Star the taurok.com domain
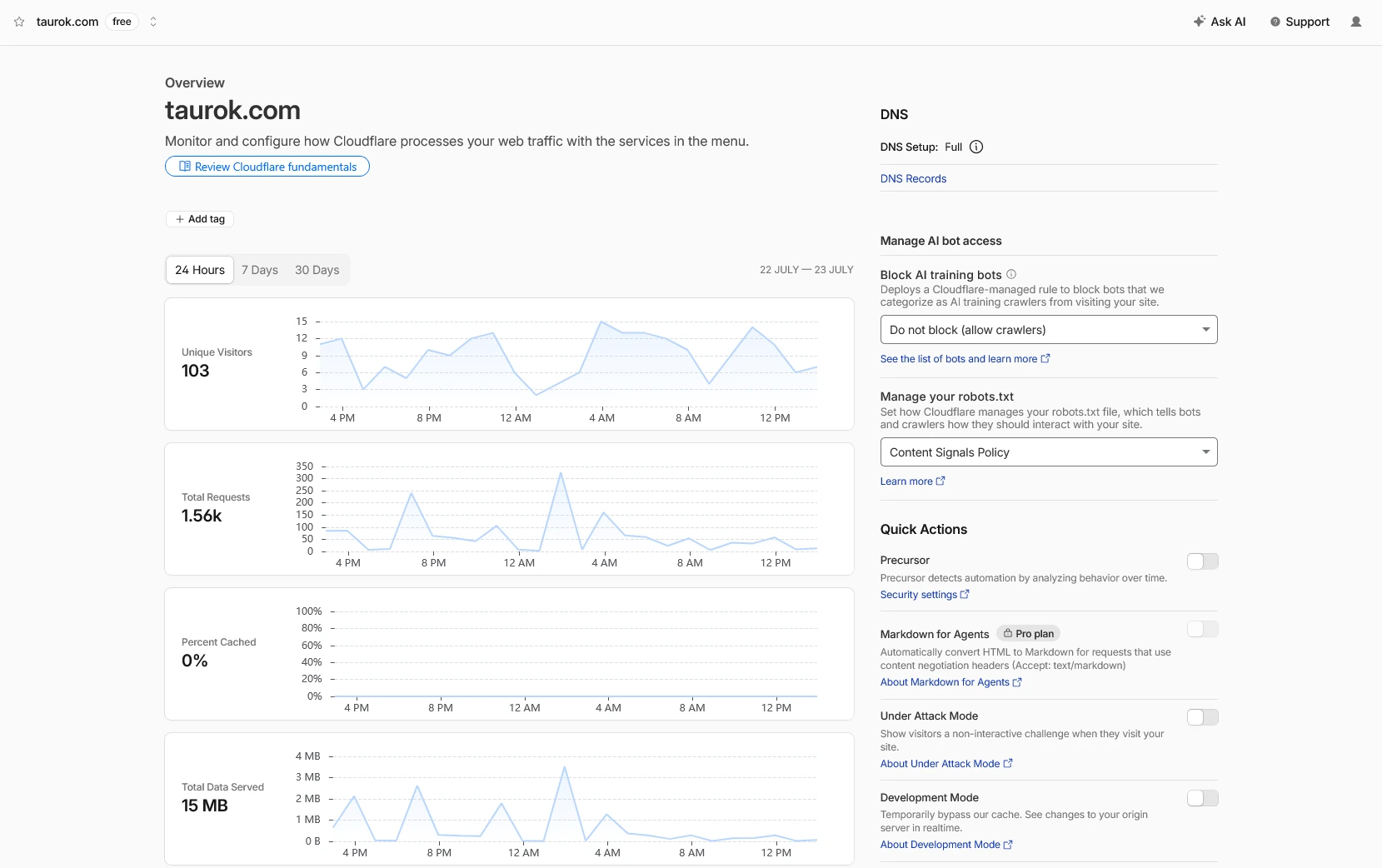Viewport: 1382px width, 868px height. [19, 22]
